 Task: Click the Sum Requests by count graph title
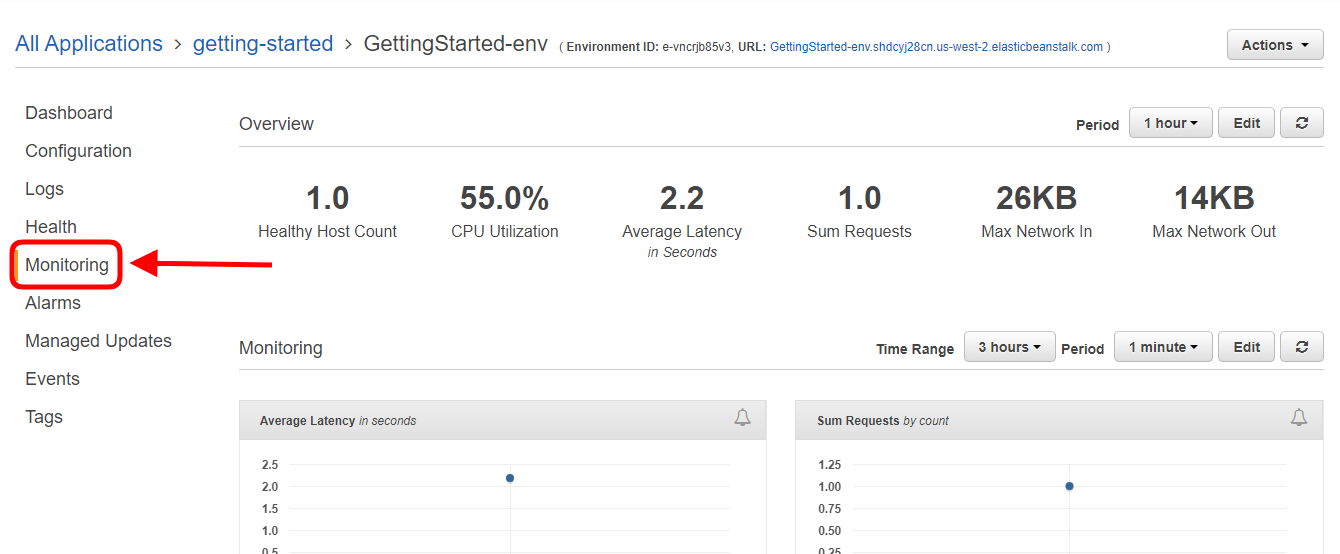pos(883,421)
